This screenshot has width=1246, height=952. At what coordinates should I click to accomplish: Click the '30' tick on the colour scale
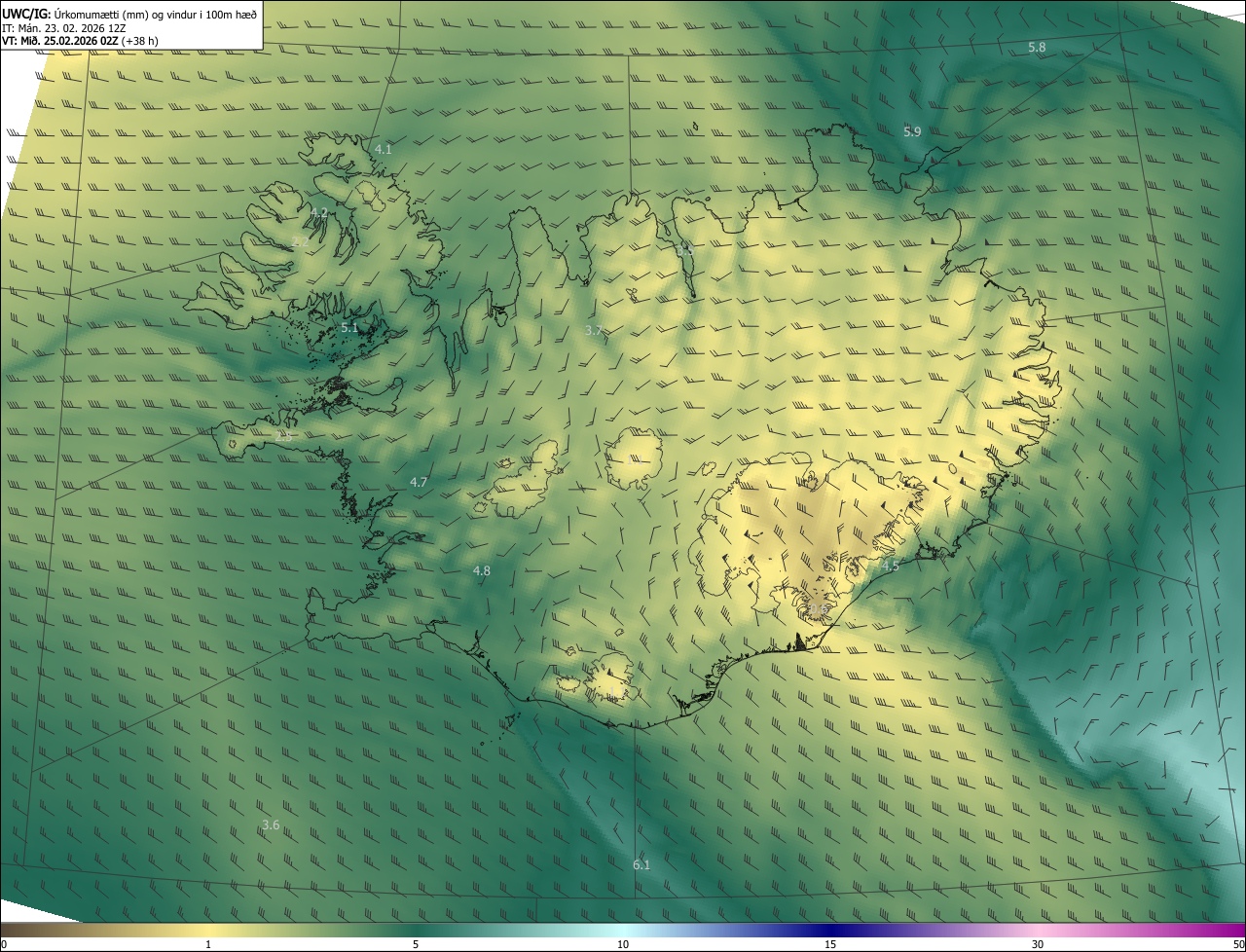coord(1038,944)
